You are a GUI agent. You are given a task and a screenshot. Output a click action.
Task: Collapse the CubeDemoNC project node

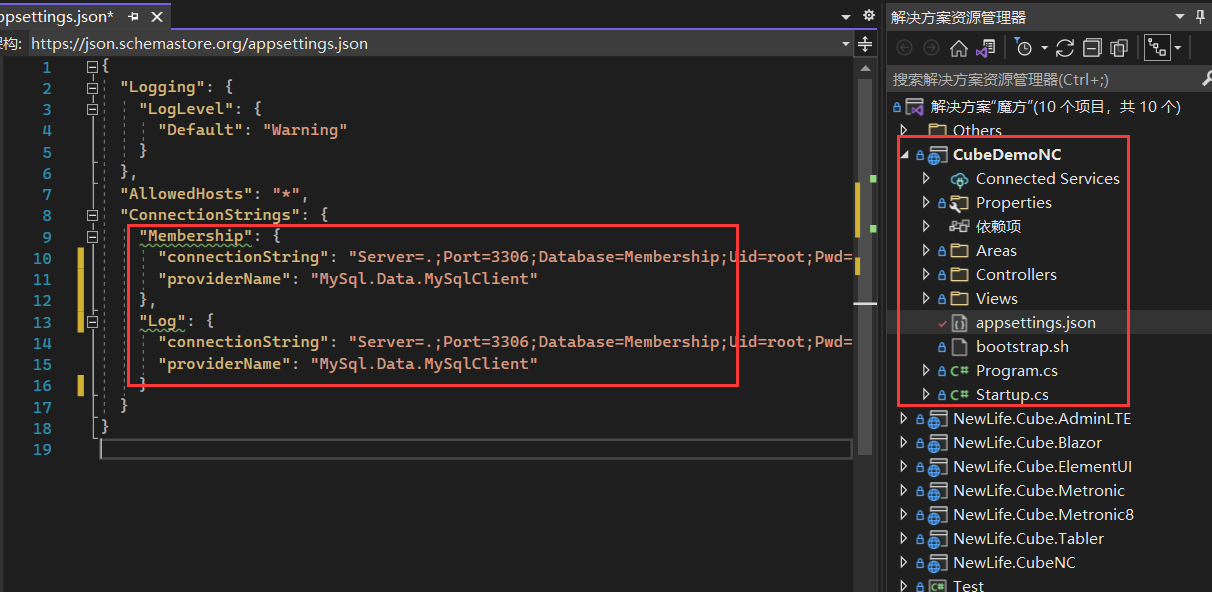point(905,155)
